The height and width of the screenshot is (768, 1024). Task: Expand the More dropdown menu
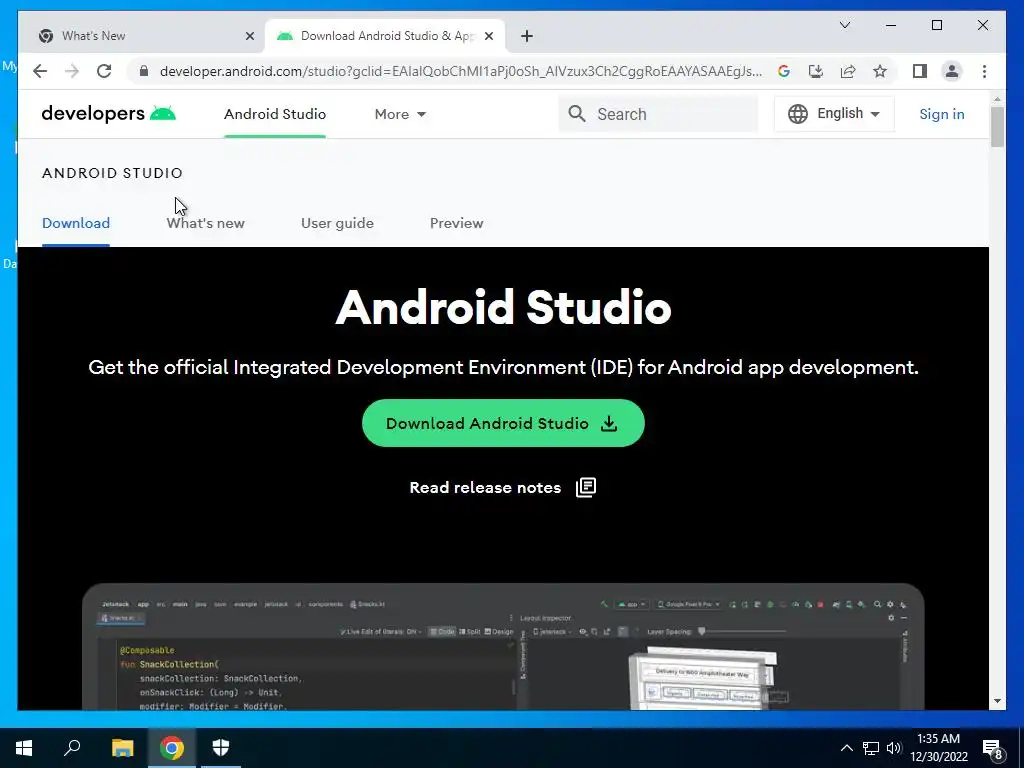[400, 114]
